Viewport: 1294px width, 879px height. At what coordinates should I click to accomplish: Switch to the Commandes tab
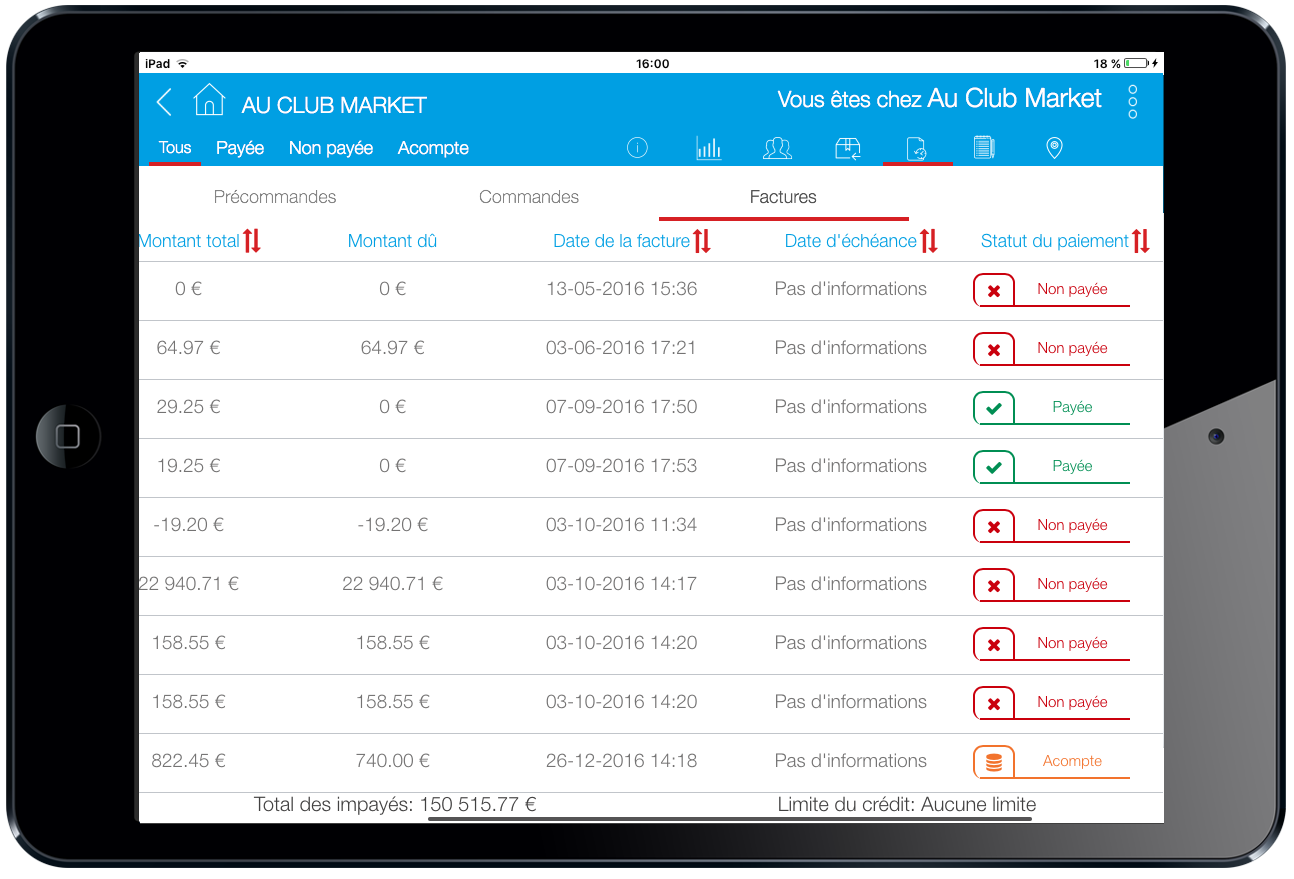(x=529, y=197)
